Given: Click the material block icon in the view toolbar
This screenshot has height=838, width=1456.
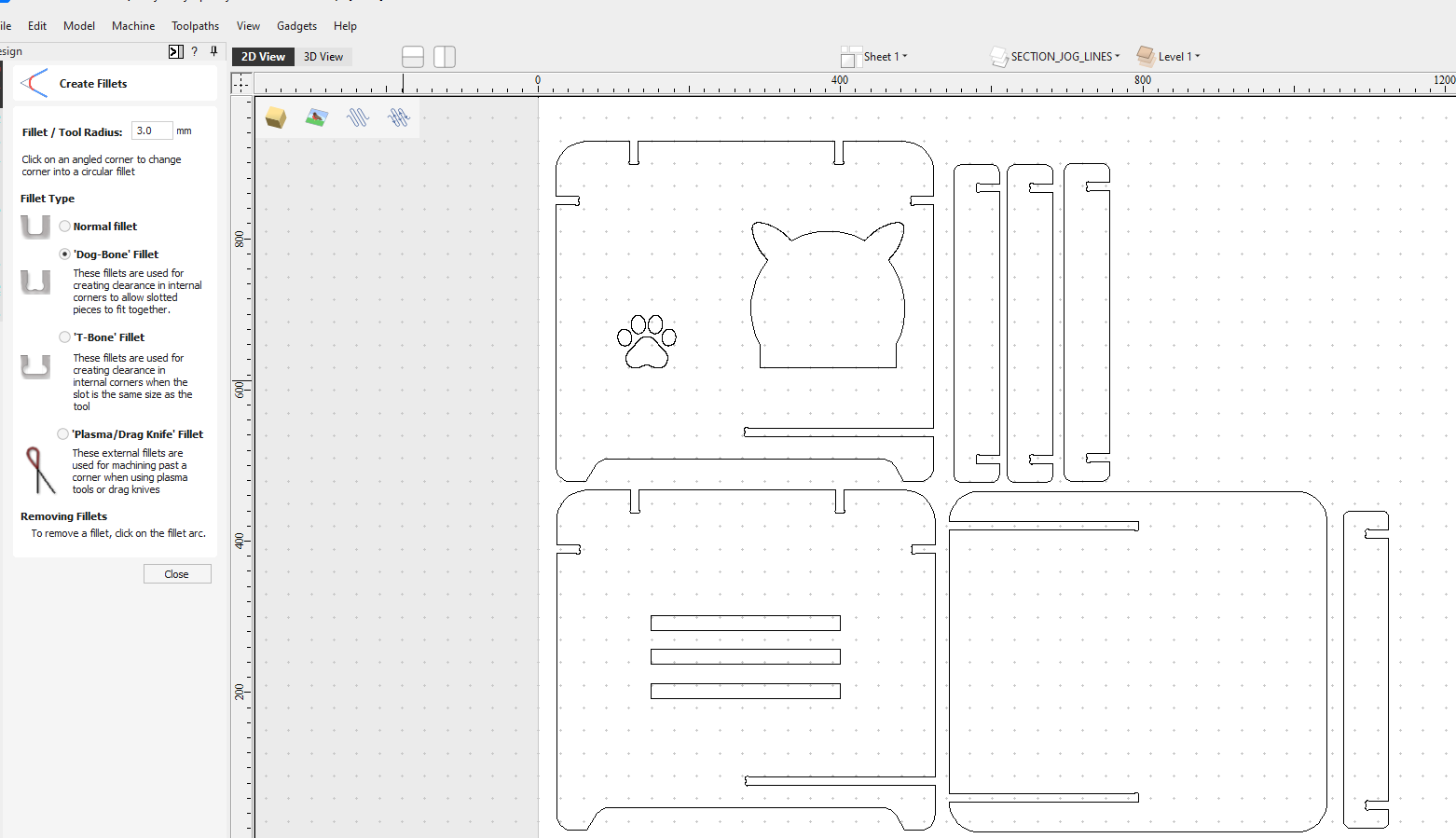Looking at the screenshot, I should [x=275, y=117].
